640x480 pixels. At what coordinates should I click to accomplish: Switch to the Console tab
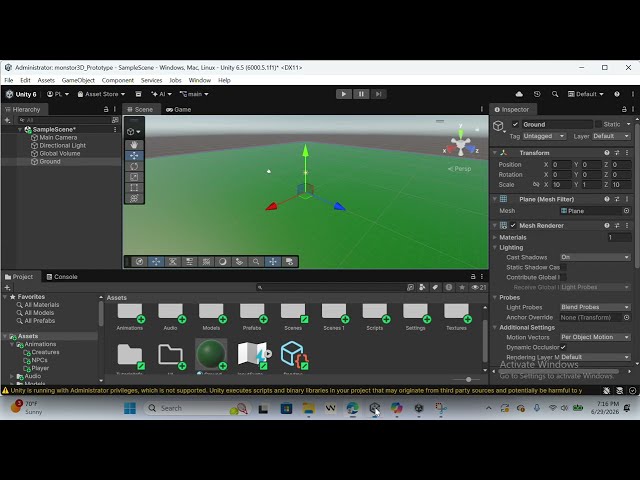(x=62, y=277)
